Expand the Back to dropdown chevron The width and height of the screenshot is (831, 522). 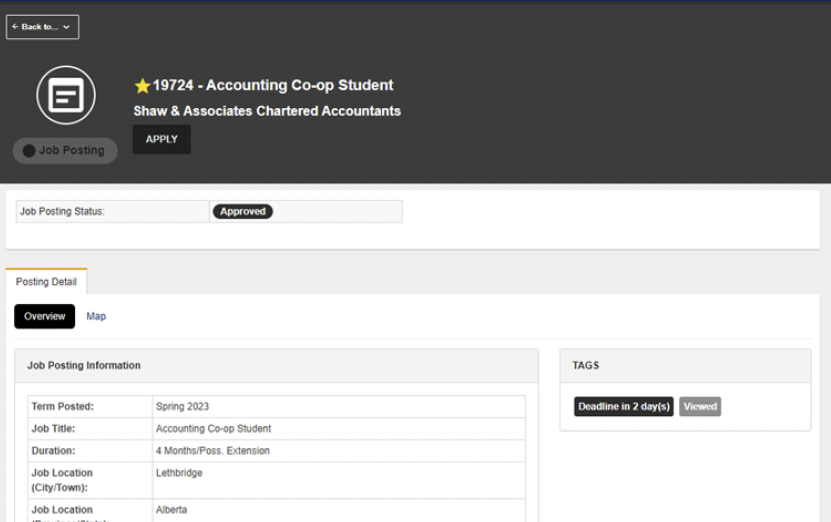tap(67, 27)
